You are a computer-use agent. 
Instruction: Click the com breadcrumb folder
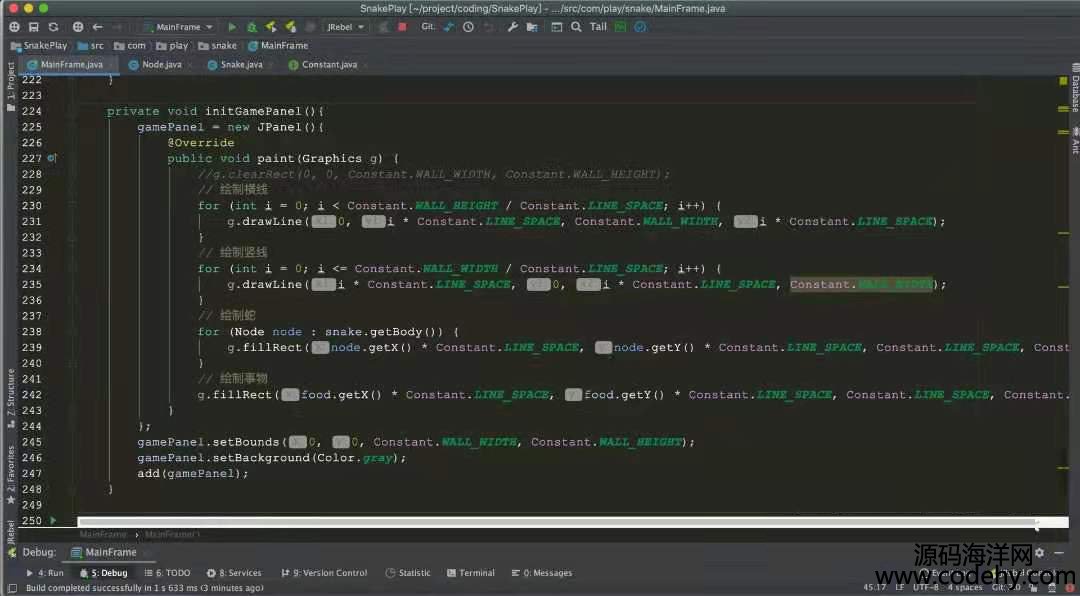130,45
